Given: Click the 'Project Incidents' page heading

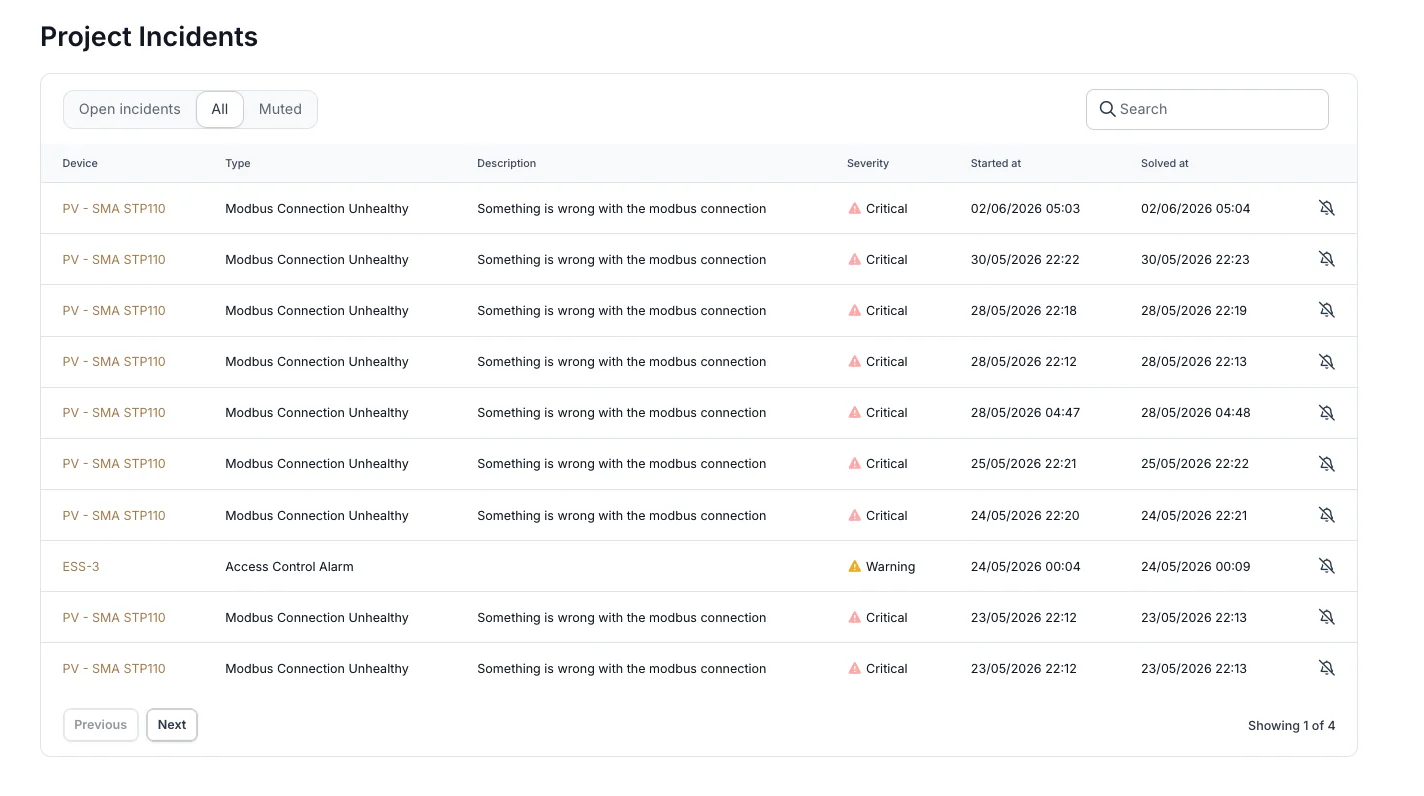Looking at the screenshot, I should [x=149, y=37].
